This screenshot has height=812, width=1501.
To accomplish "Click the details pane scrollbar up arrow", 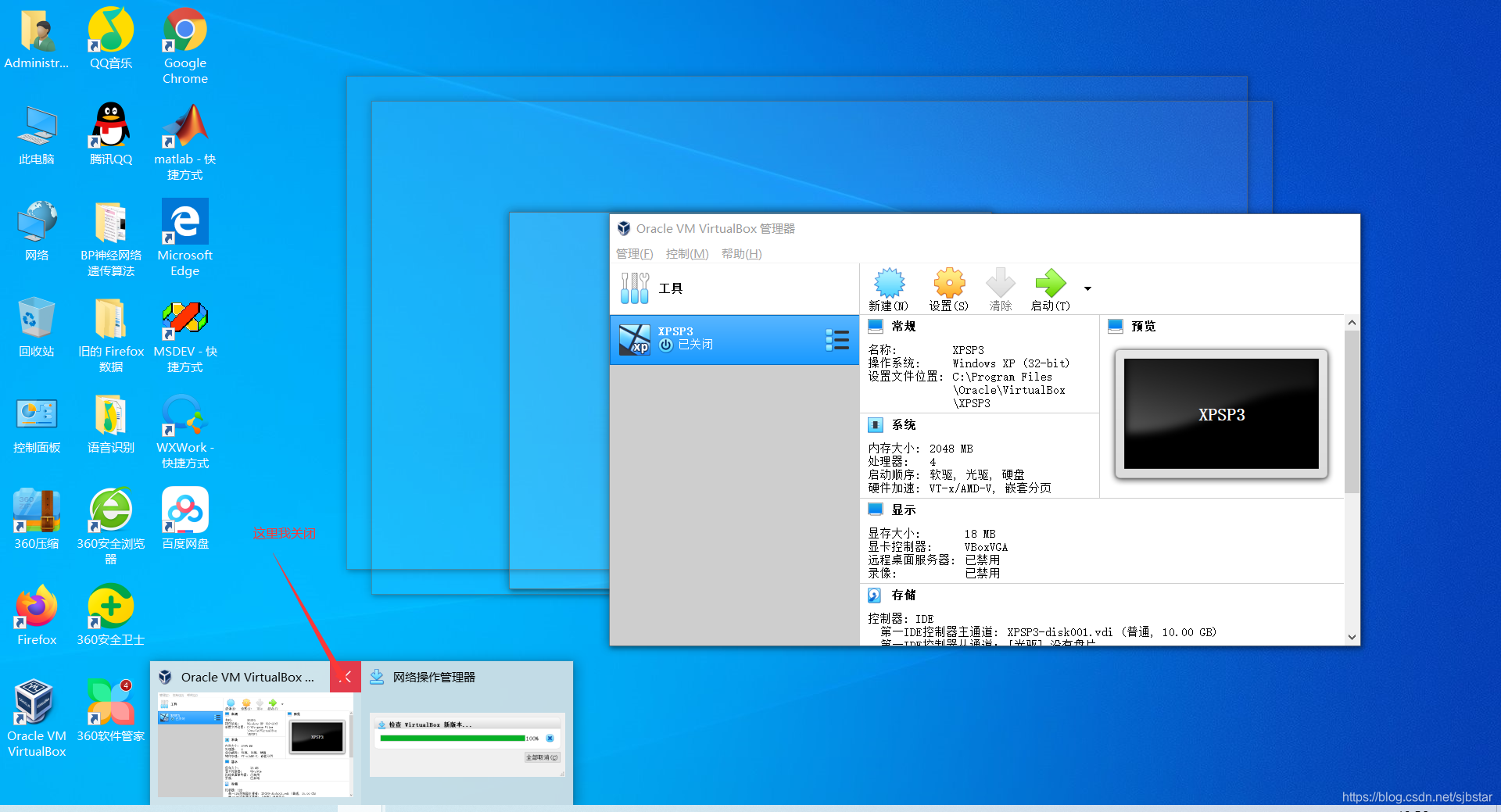I will [x=1352, y=323].
